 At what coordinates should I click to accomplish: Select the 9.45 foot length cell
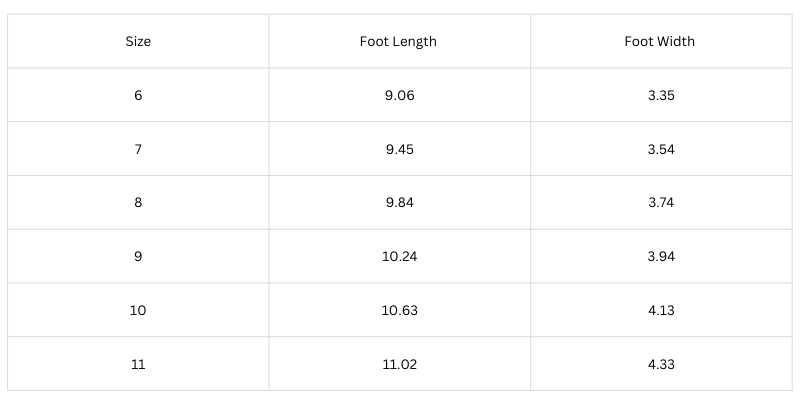(399, 150)
